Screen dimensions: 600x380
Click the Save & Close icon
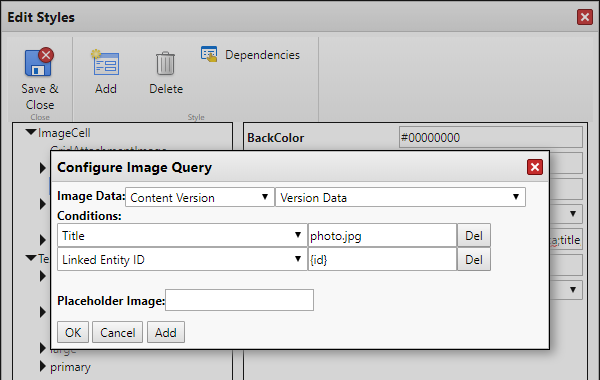click(39, 62)
